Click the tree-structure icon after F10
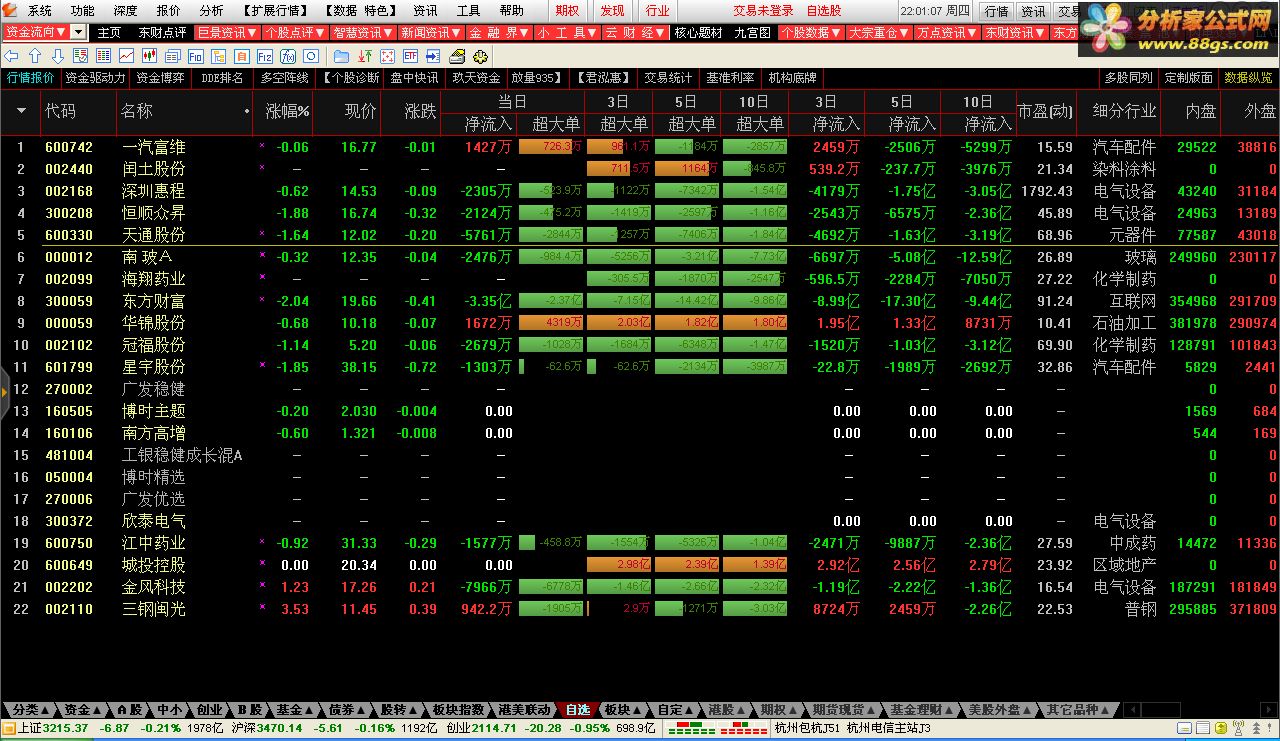The width and height of the screenshot is (1280, 741). tap(218, 56)
